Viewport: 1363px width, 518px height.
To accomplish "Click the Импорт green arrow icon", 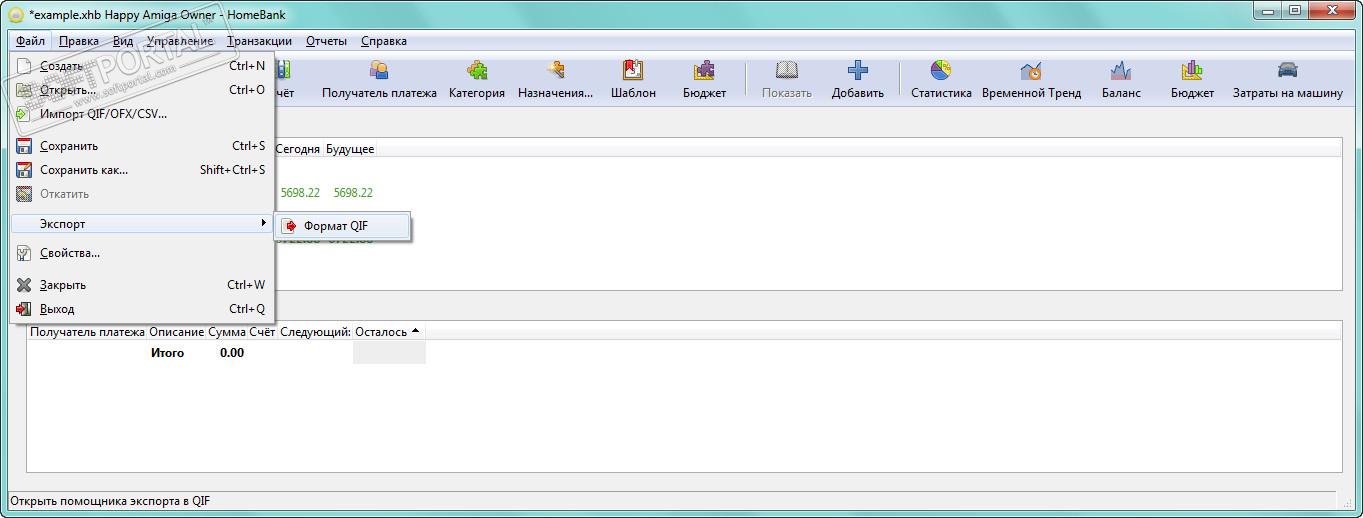I will pos(21,114).
